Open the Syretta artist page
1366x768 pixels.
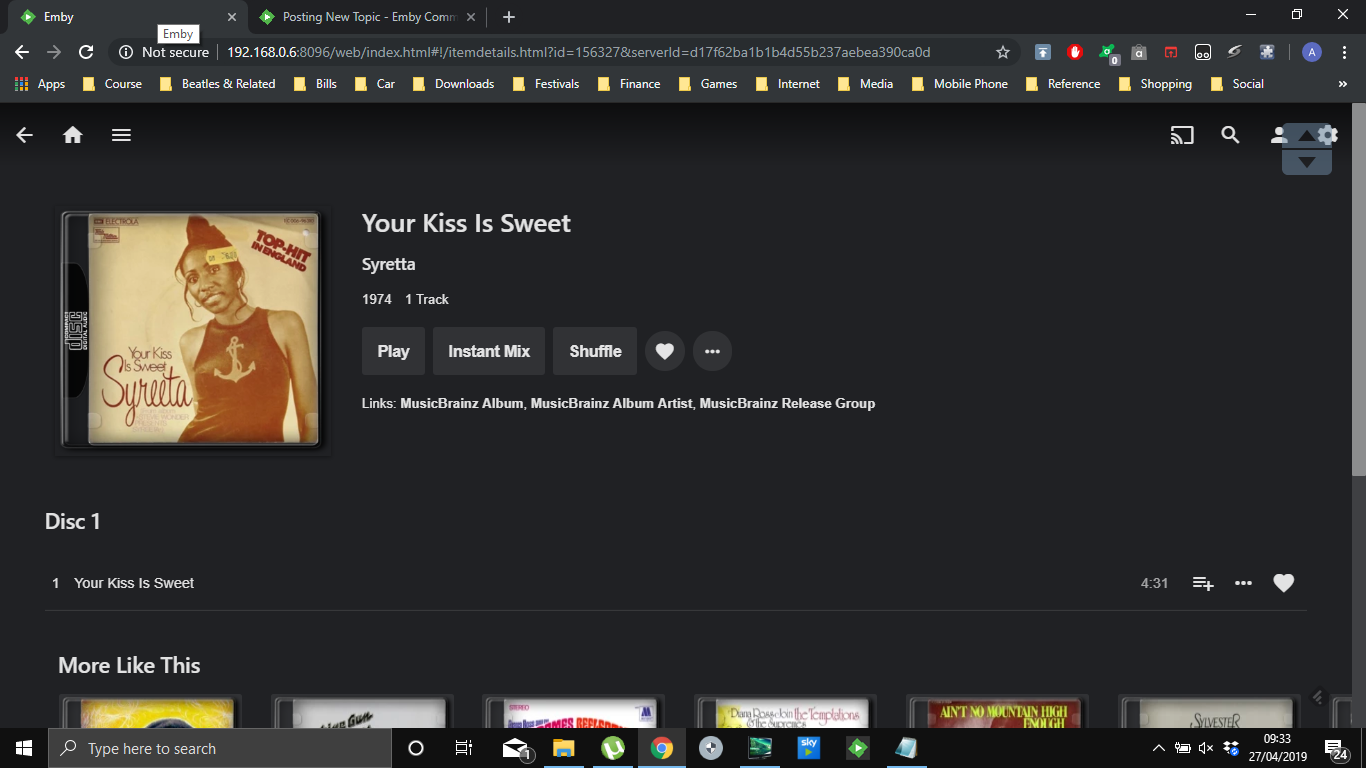[388, 264]
